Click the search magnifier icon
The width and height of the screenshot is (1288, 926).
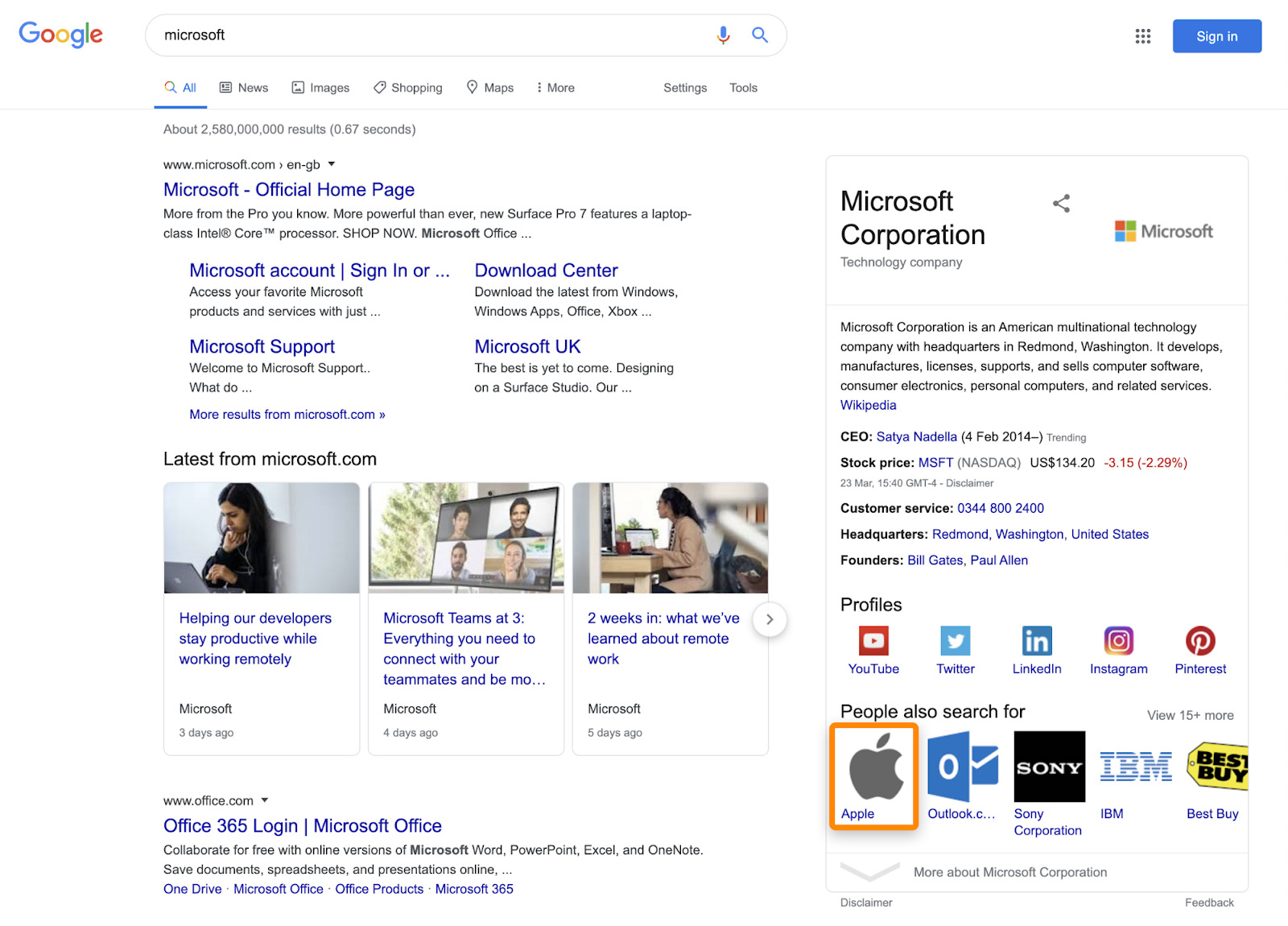click(x=758, y=35)
